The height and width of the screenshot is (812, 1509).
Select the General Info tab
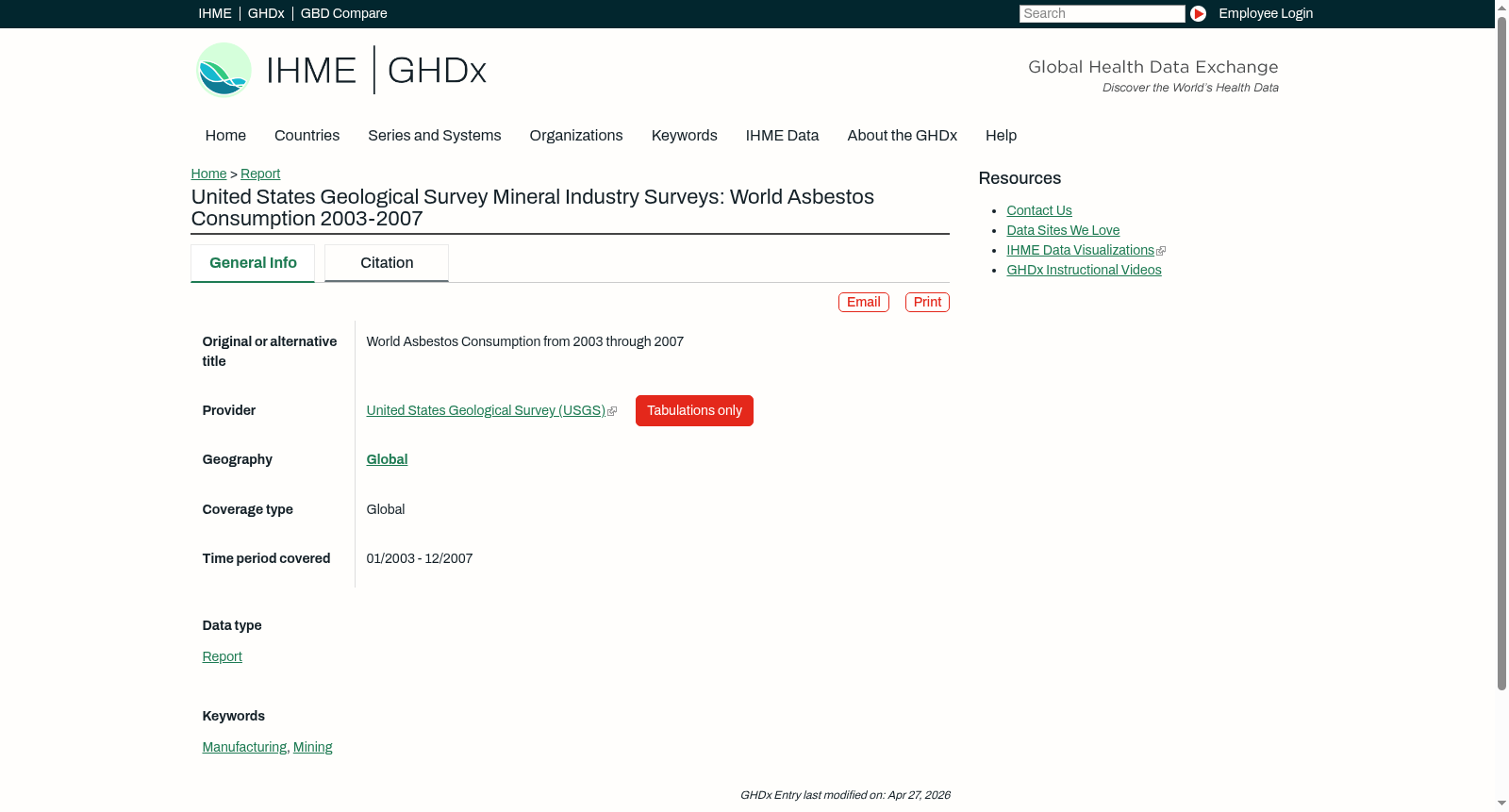point(253,263)
